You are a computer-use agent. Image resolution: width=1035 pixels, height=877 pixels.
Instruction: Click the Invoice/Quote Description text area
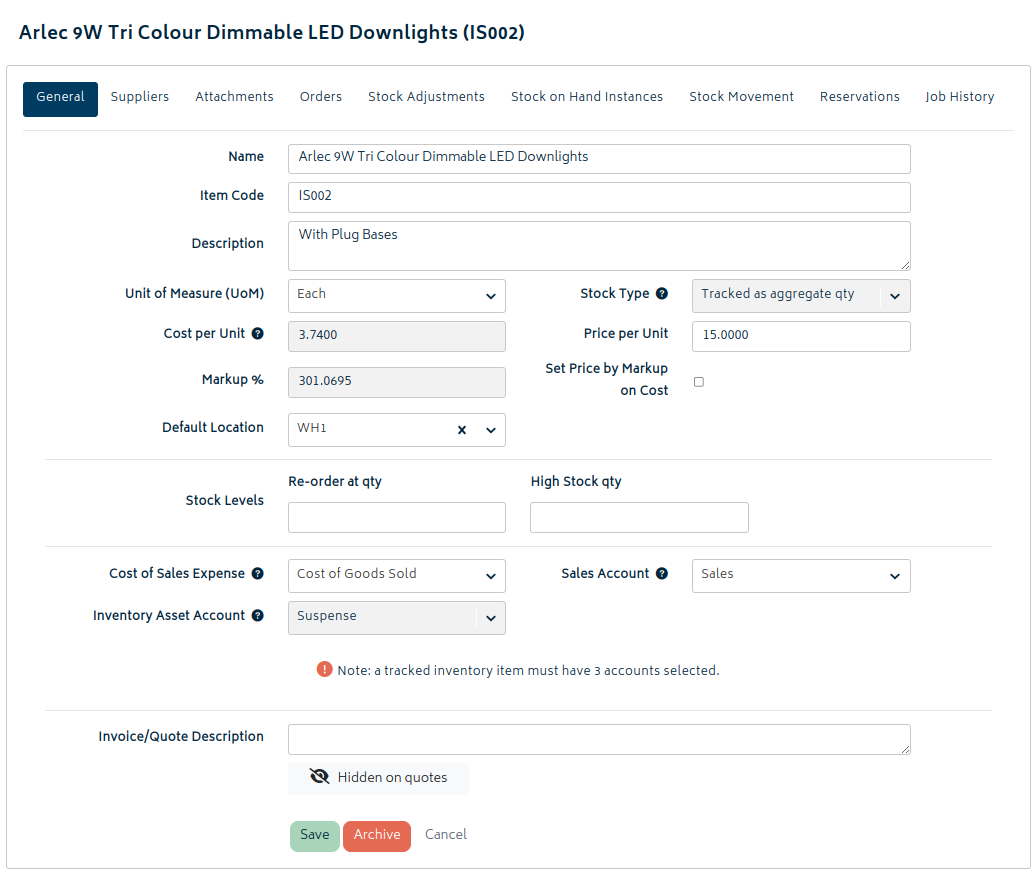pyautogui.click(x=599, y=740)
